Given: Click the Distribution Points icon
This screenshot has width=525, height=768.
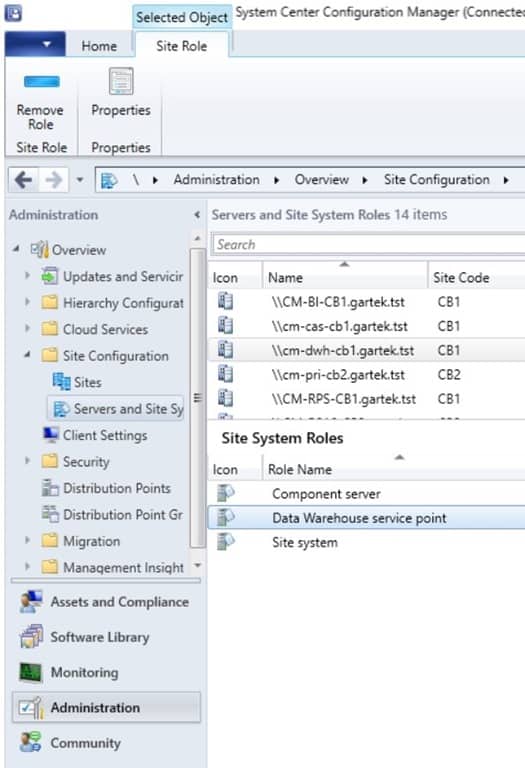Looking at the screenshot, I should [50, 488].
